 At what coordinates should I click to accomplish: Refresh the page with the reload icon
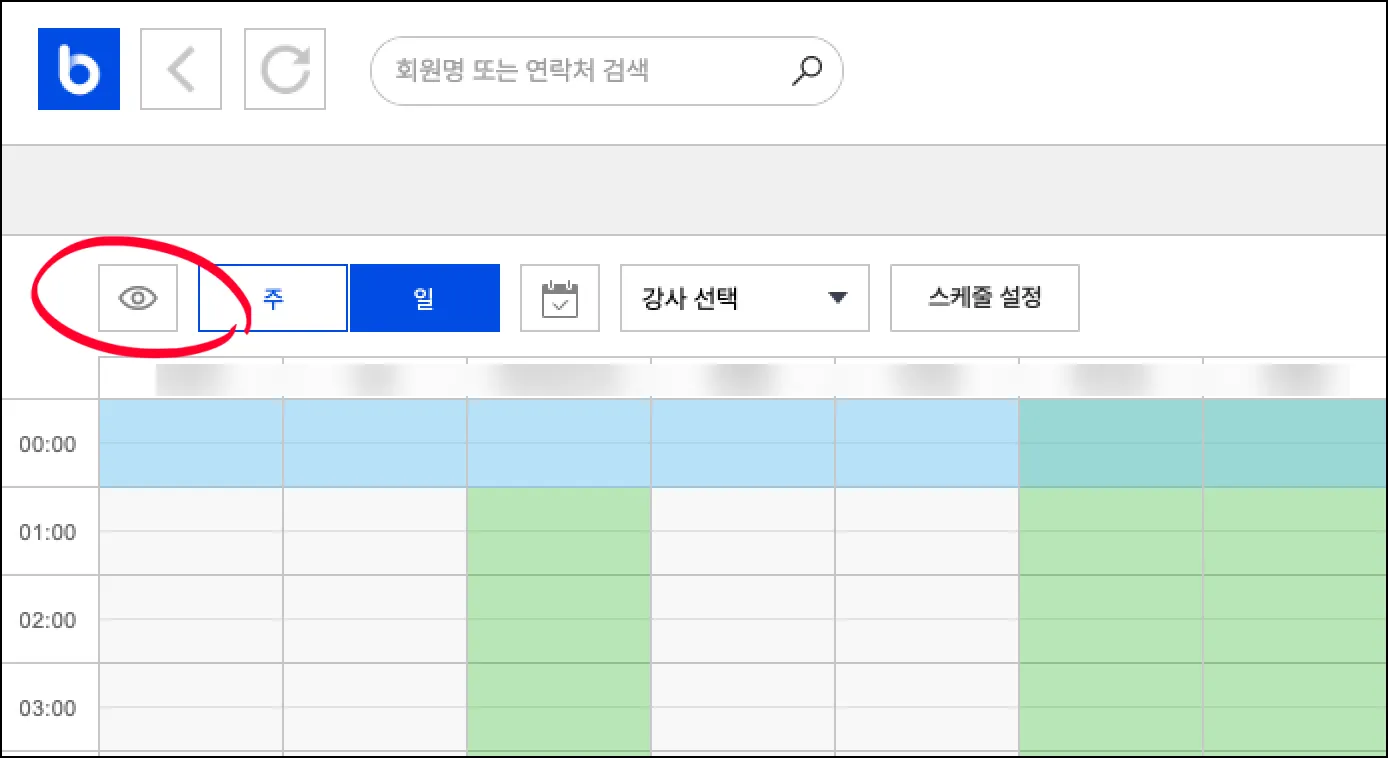tap(285, 69)
